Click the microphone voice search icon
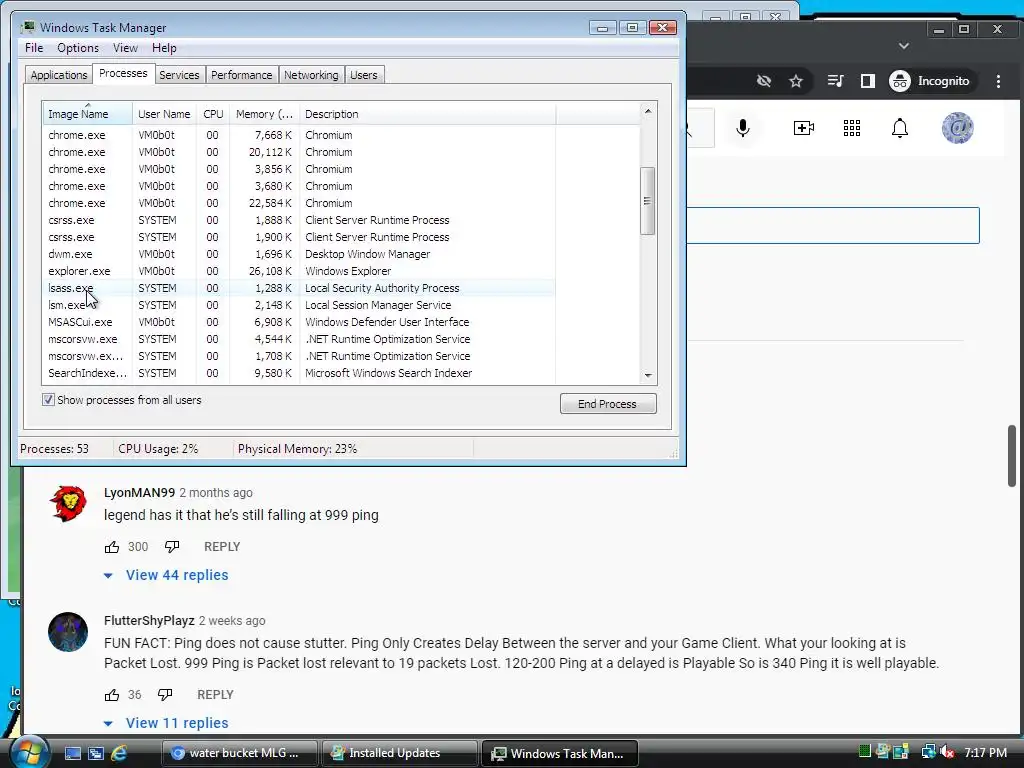The width and height of the screenshot is (1024, 768). (743, 128)
